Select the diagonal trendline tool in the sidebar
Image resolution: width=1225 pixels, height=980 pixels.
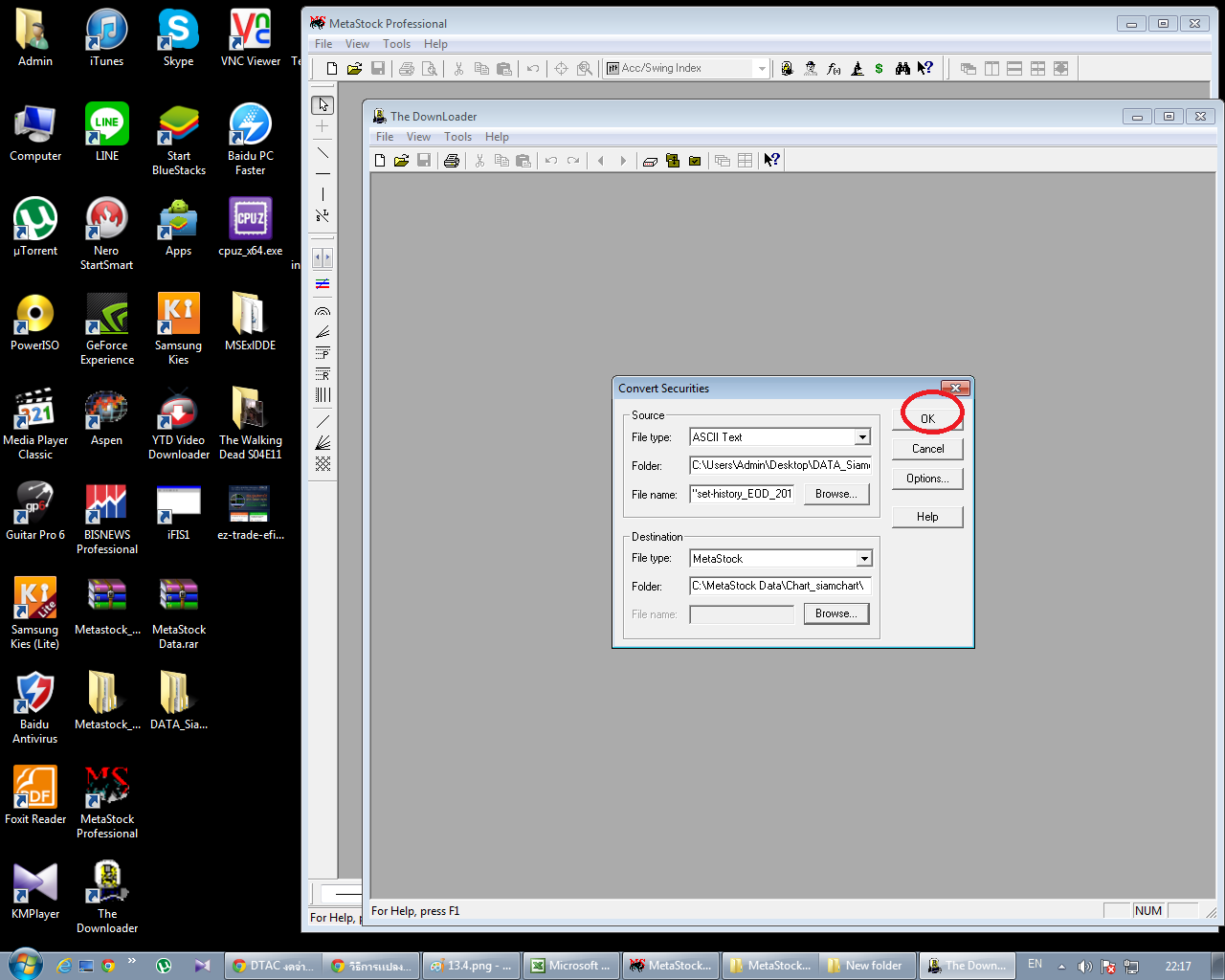323,152
